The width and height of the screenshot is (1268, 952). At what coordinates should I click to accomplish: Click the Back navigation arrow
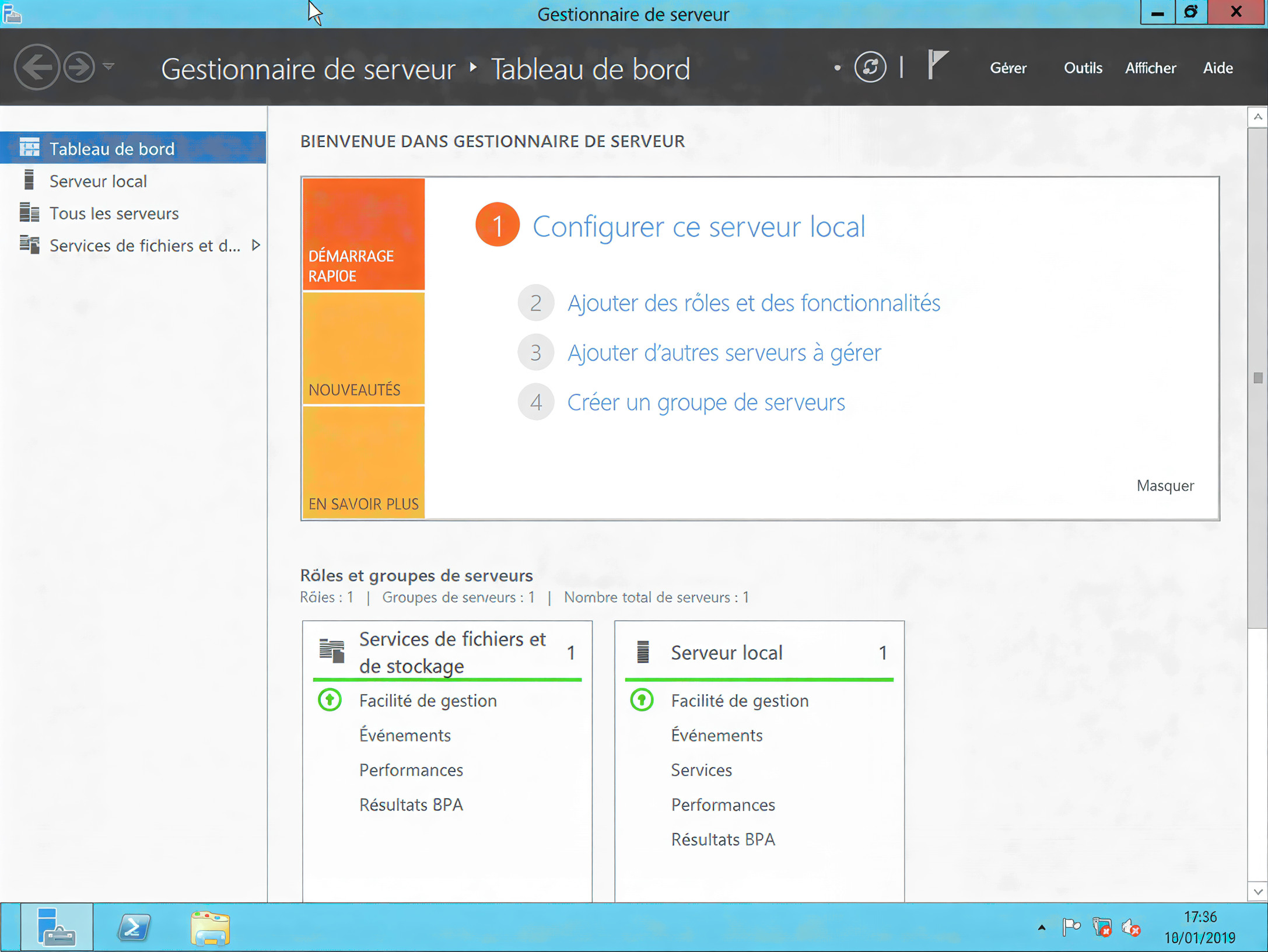[x=37, y=67]
